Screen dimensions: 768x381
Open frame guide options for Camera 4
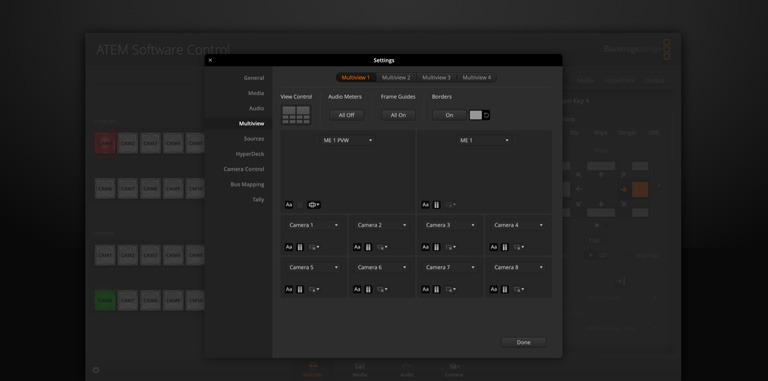pyautogui.click(x=519, y=247)
